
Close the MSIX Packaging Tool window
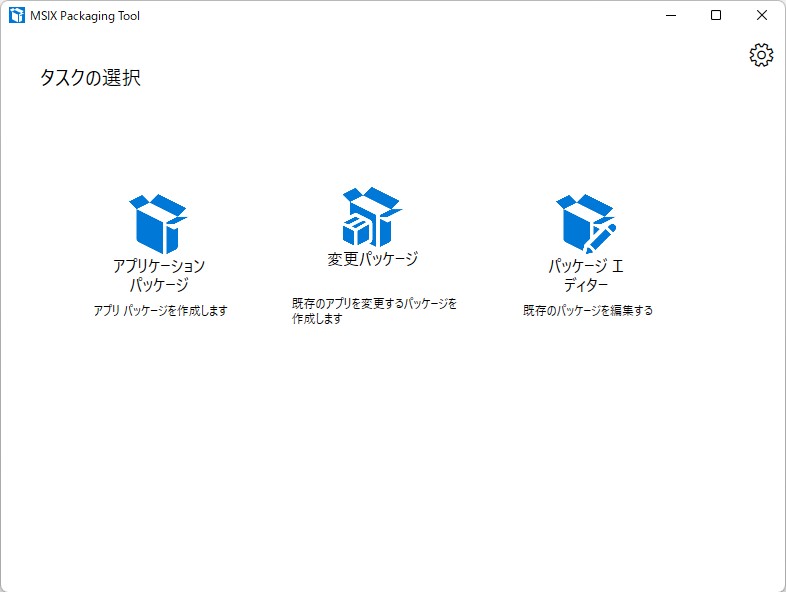761,16
